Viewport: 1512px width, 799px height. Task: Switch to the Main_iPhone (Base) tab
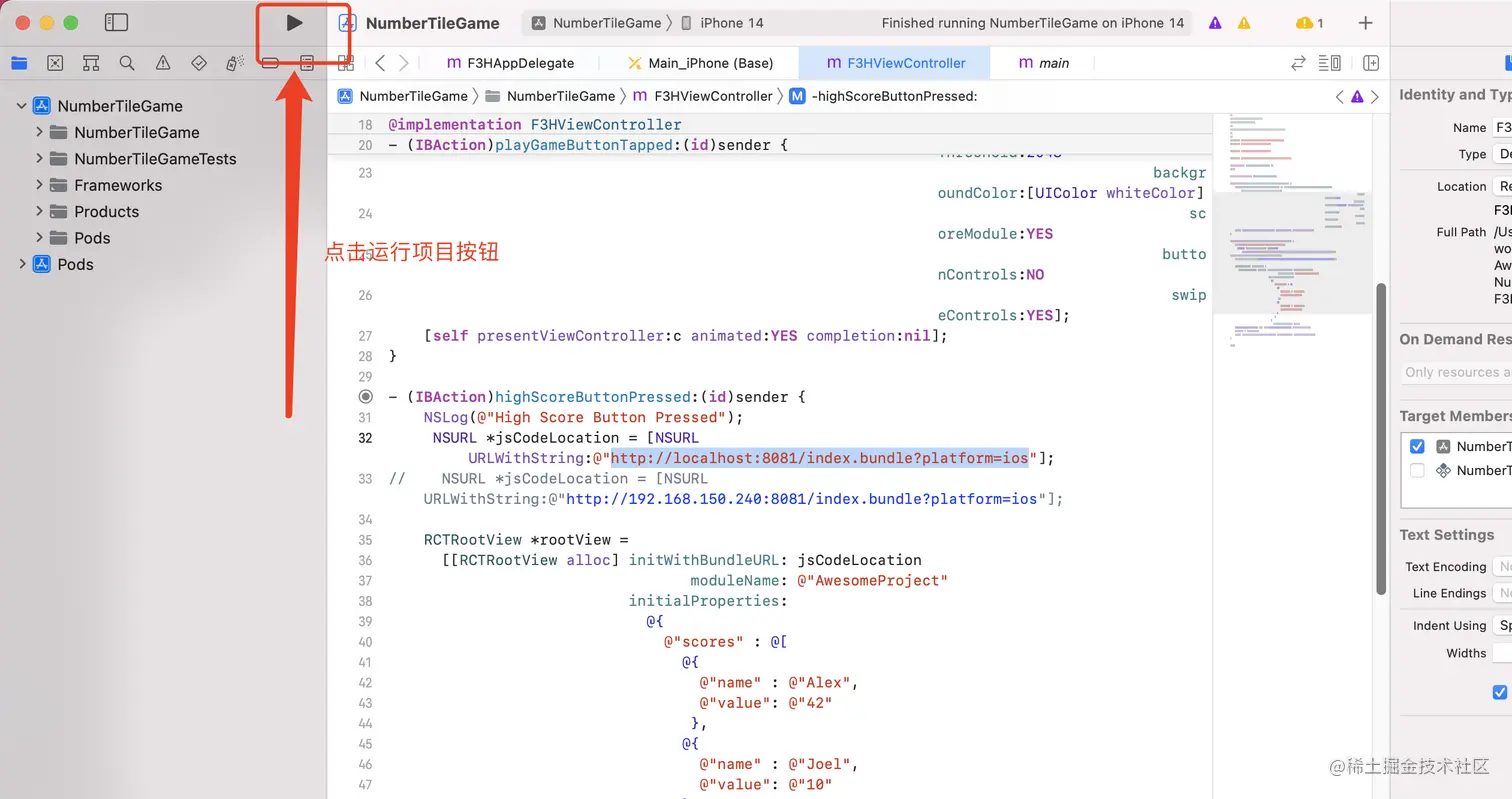(x=700, y=63)
